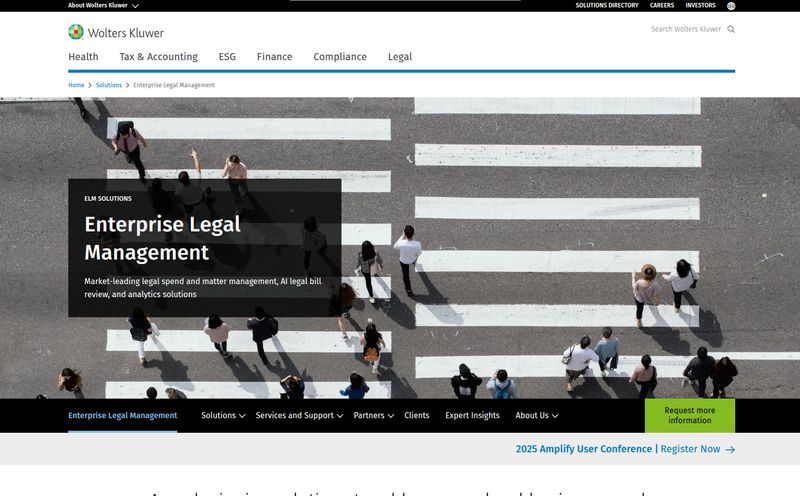Focus the Search Wolters Kluwer field
800x496 pixels.
click(x=686, y=29)
